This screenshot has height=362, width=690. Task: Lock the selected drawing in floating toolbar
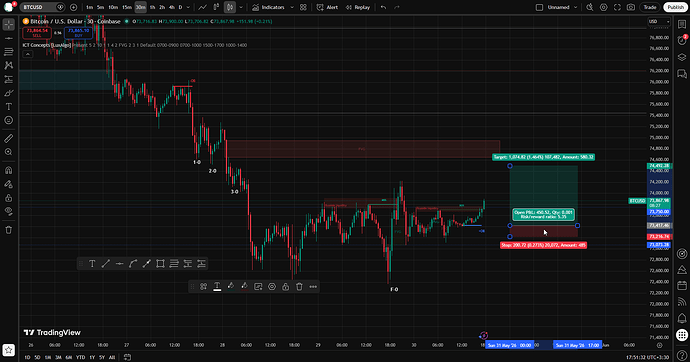click(286, 286)
